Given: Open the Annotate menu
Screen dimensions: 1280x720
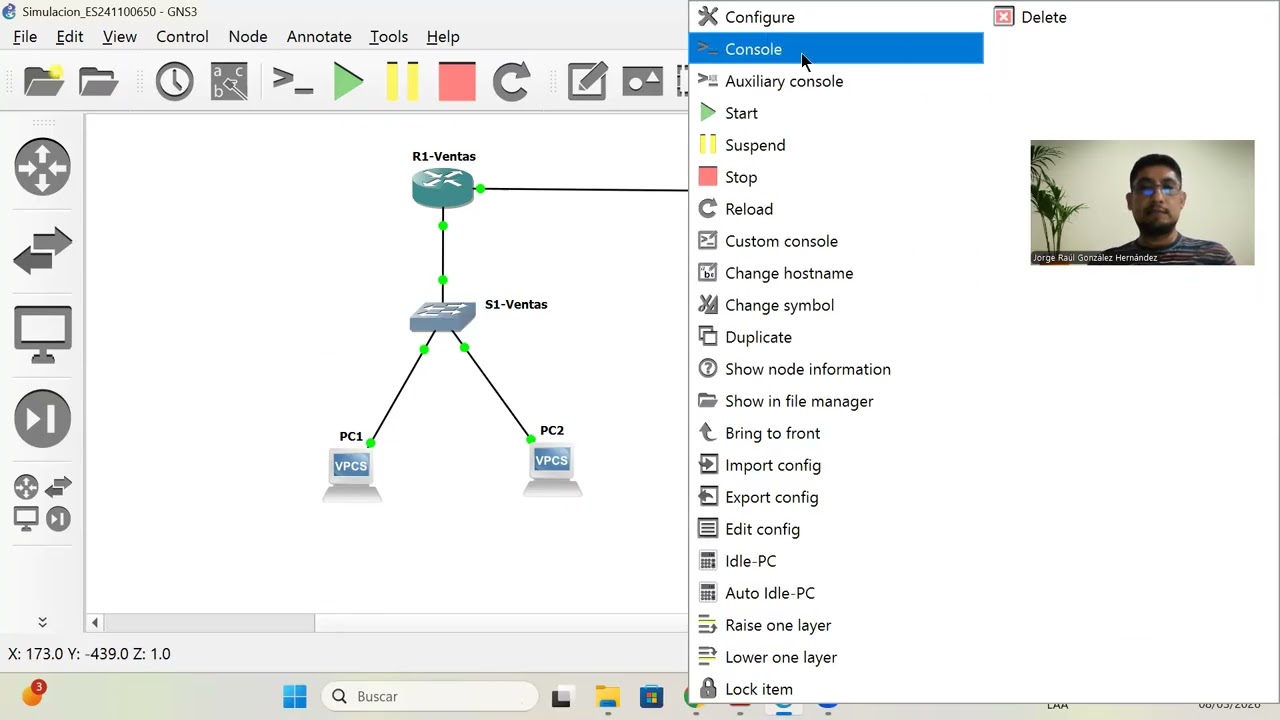Looking at the screenshot, I should point(319,36).
